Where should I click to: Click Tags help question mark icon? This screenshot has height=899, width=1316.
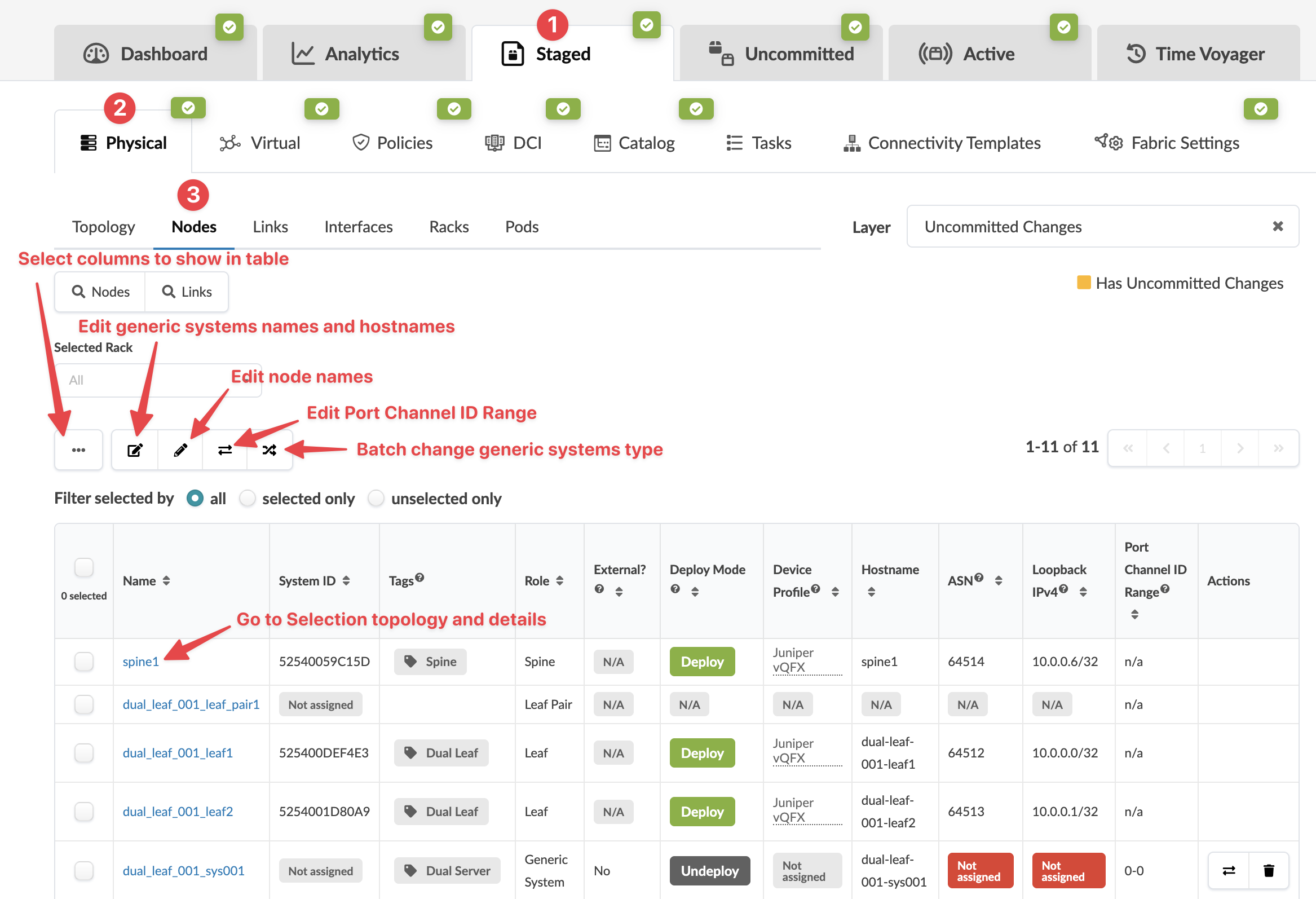(x=419, y=577)
